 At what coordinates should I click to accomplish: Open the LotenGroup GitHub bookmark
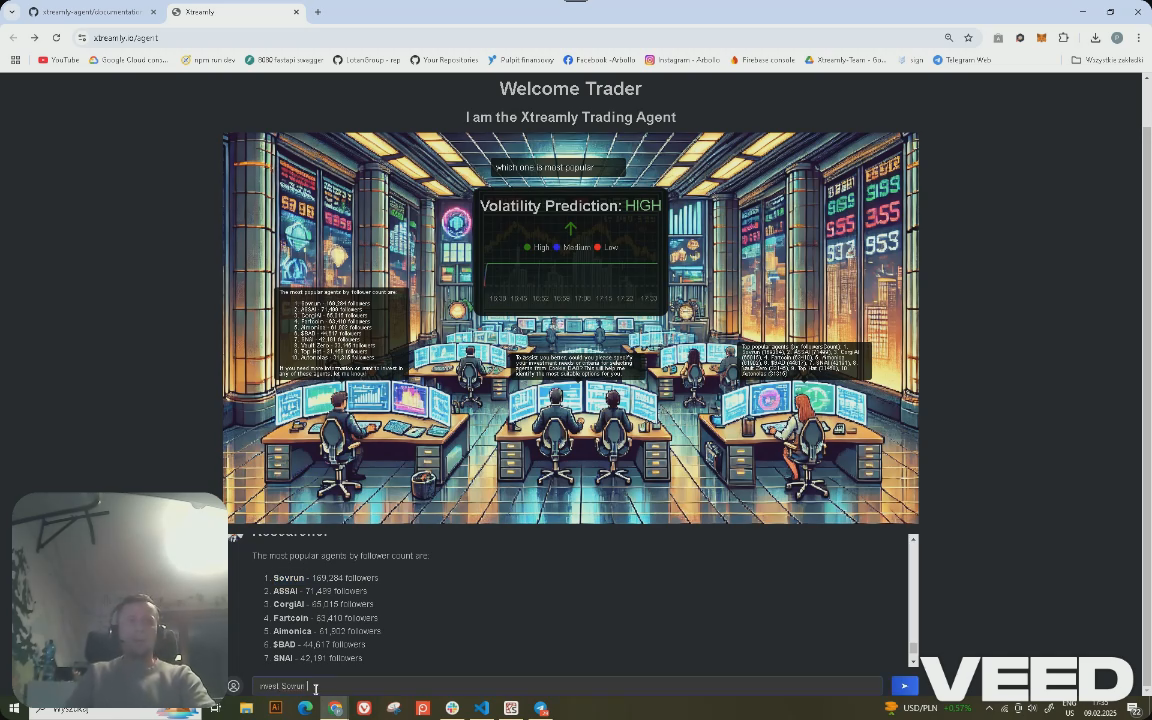(367, 60)
